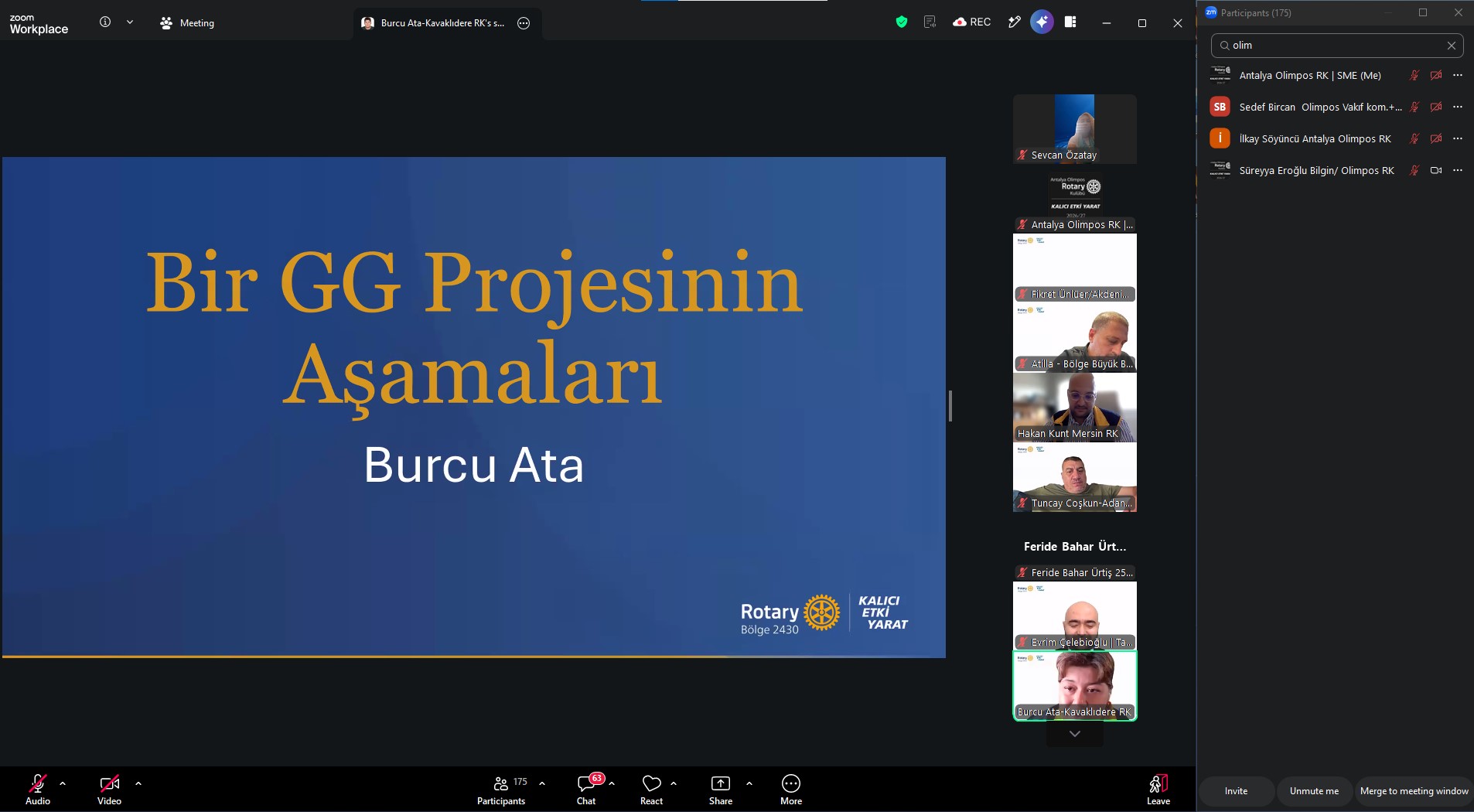Start video with the Video camera icon
Viewport: 1474px width, 812px height.
109,783
